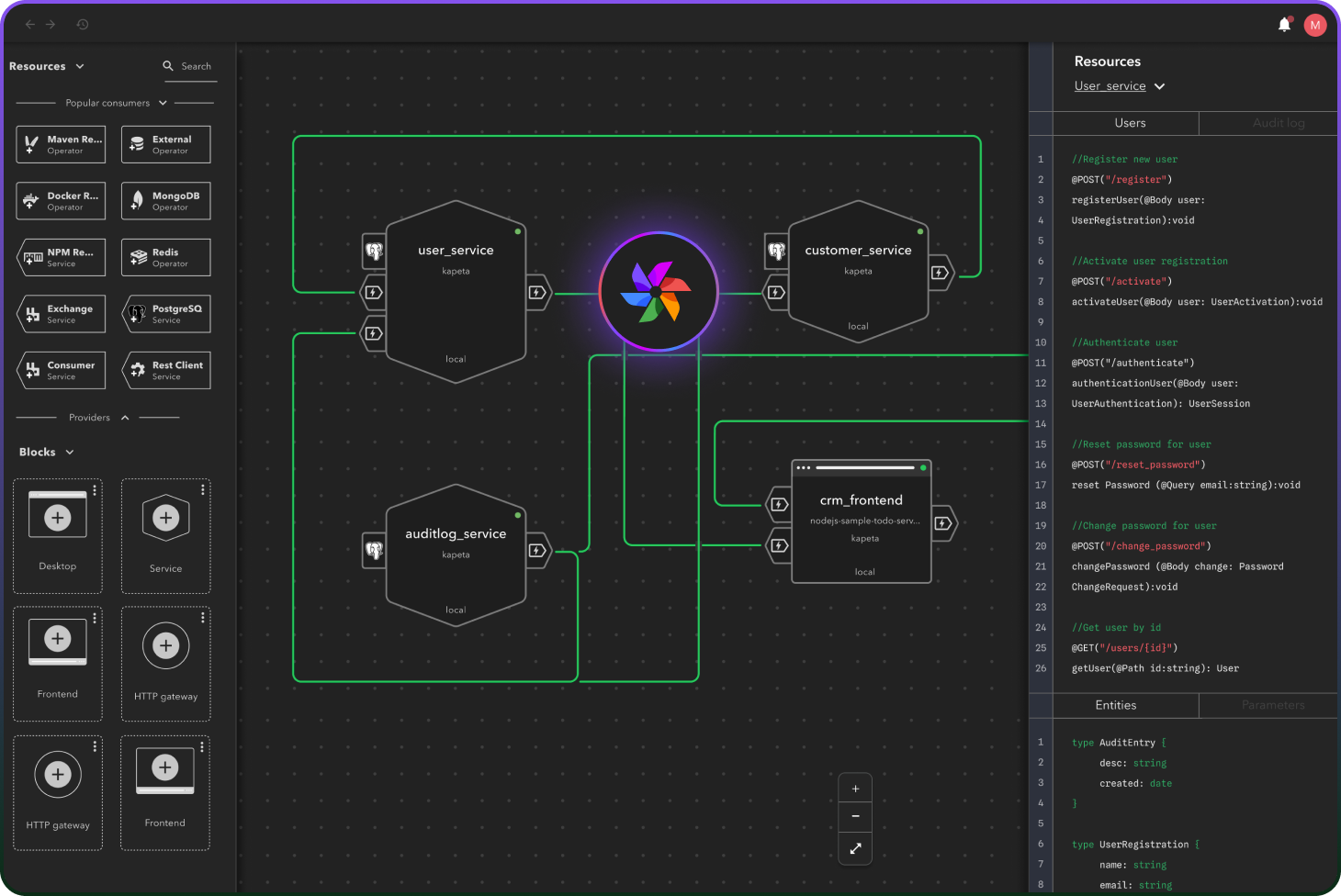
Task: Click the "/reset_password" POST line
Action: tap(1138, 465)
